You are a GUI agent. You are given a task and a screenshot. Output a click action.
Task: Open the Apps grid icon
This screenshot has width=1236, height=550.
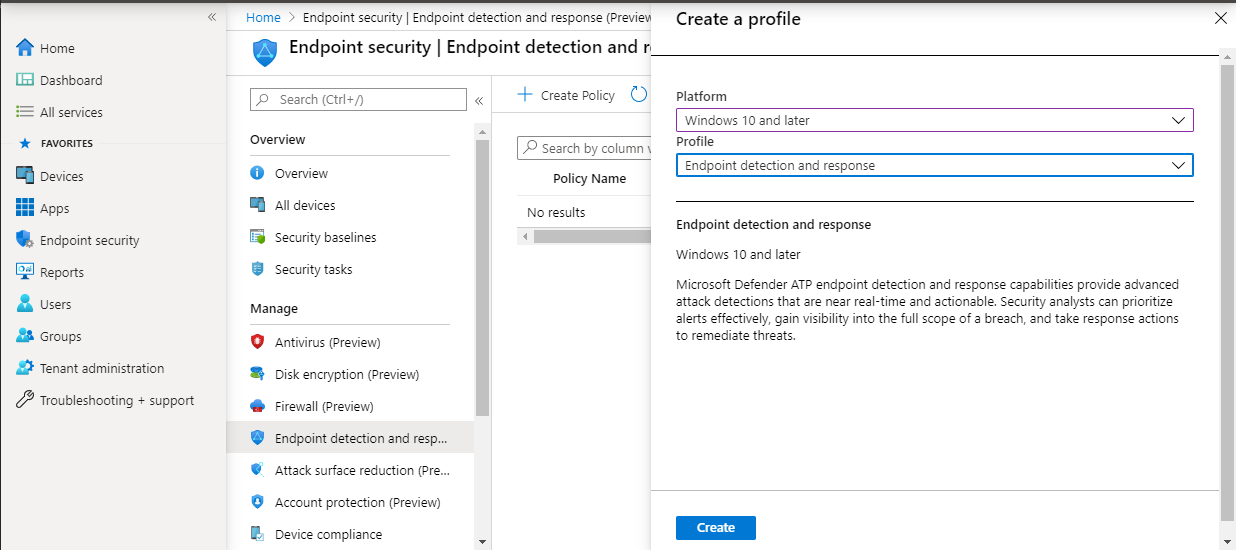point(25,208)
